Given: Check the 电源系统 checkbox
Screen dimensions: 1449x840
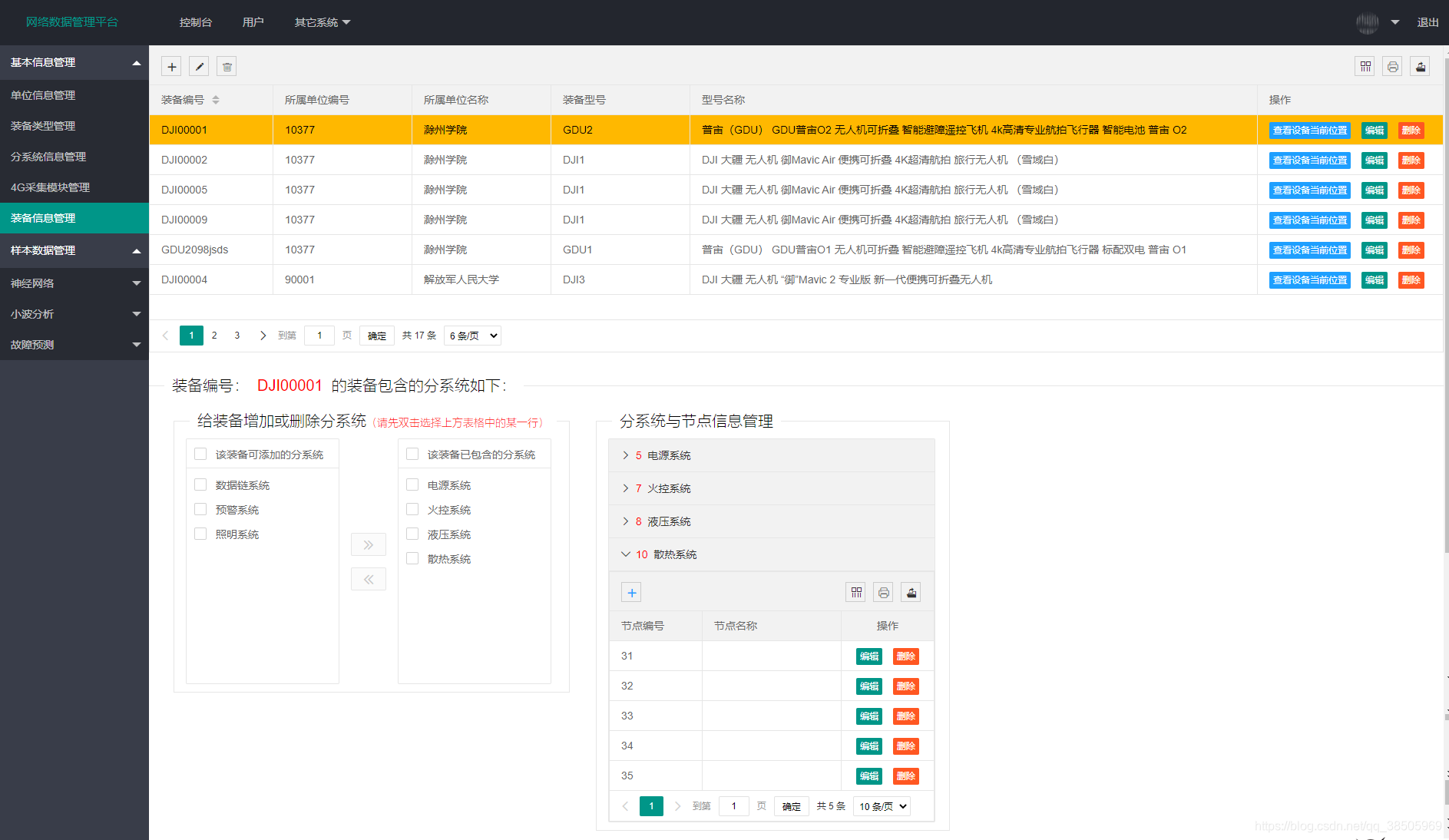Looking at the screenshot, I should click(x=412, y=484).
